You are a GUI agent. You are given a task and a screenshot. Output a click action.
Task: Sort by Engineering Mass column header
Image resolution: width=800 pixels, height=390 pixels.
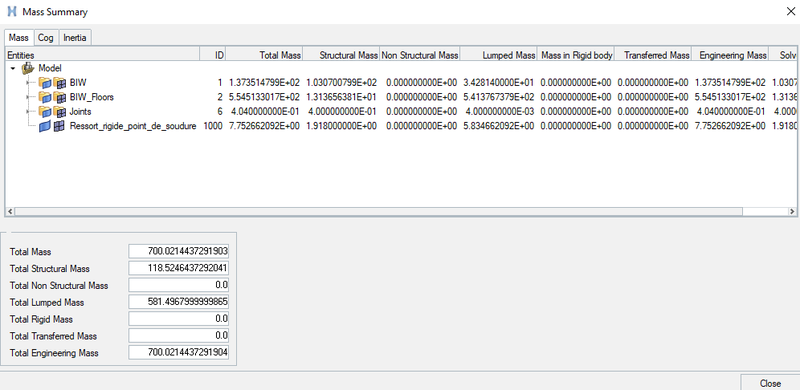(731, 55)
